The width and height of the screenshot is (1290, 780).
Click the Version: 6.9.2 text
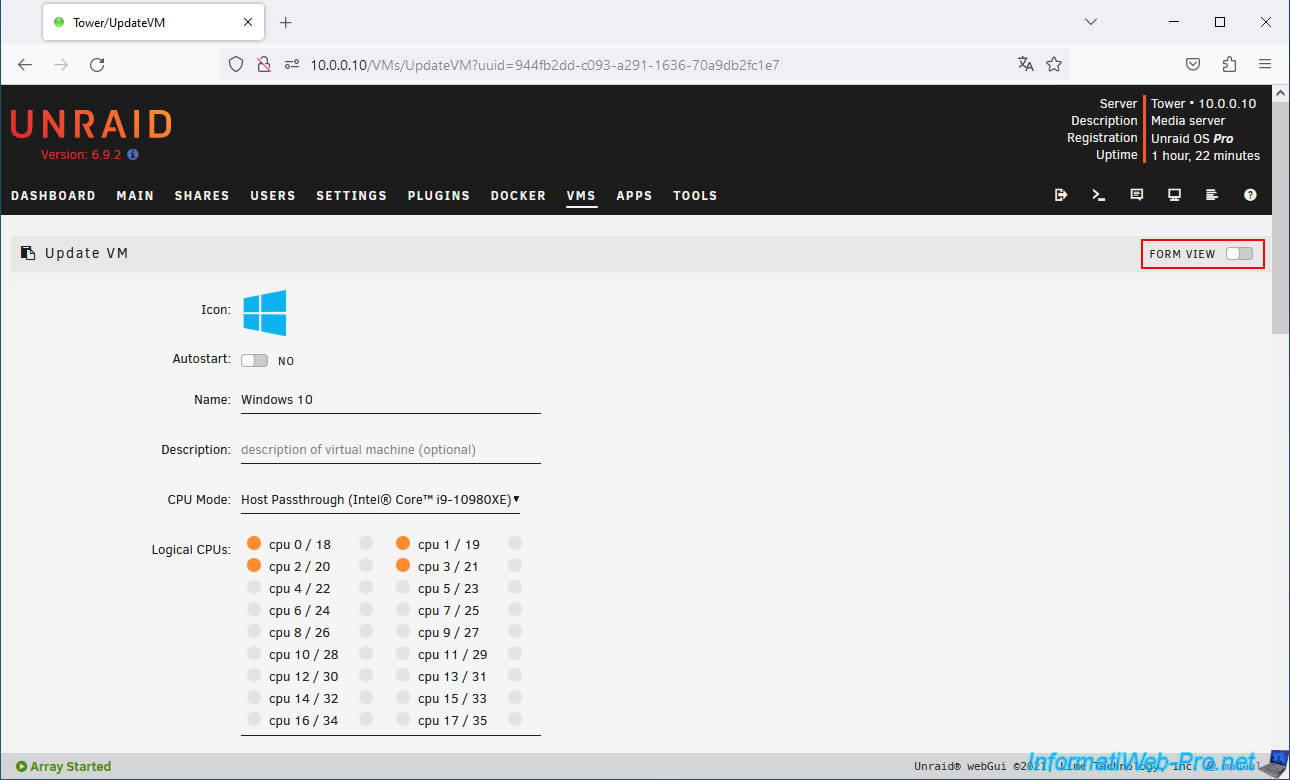(81, 155)
